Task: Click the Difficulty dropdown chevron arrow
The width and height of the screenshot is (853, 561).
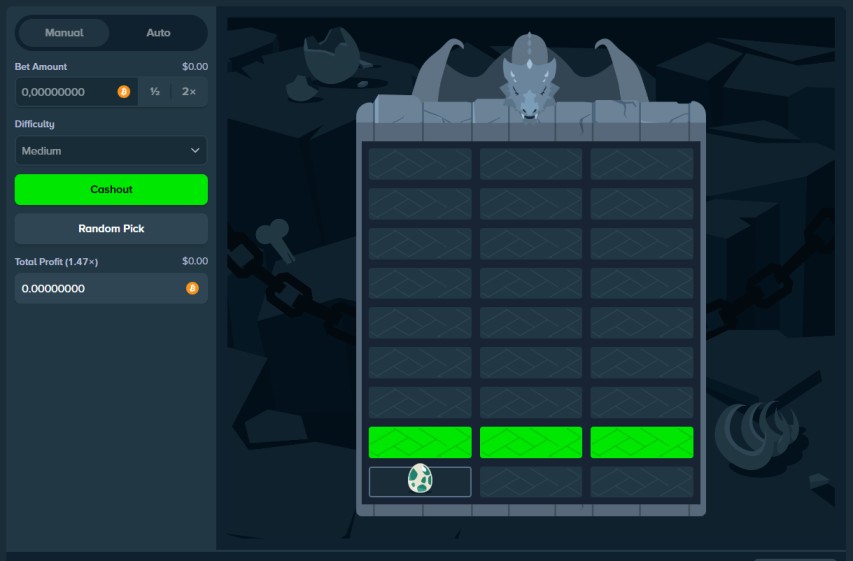Action: click(195, 151)
